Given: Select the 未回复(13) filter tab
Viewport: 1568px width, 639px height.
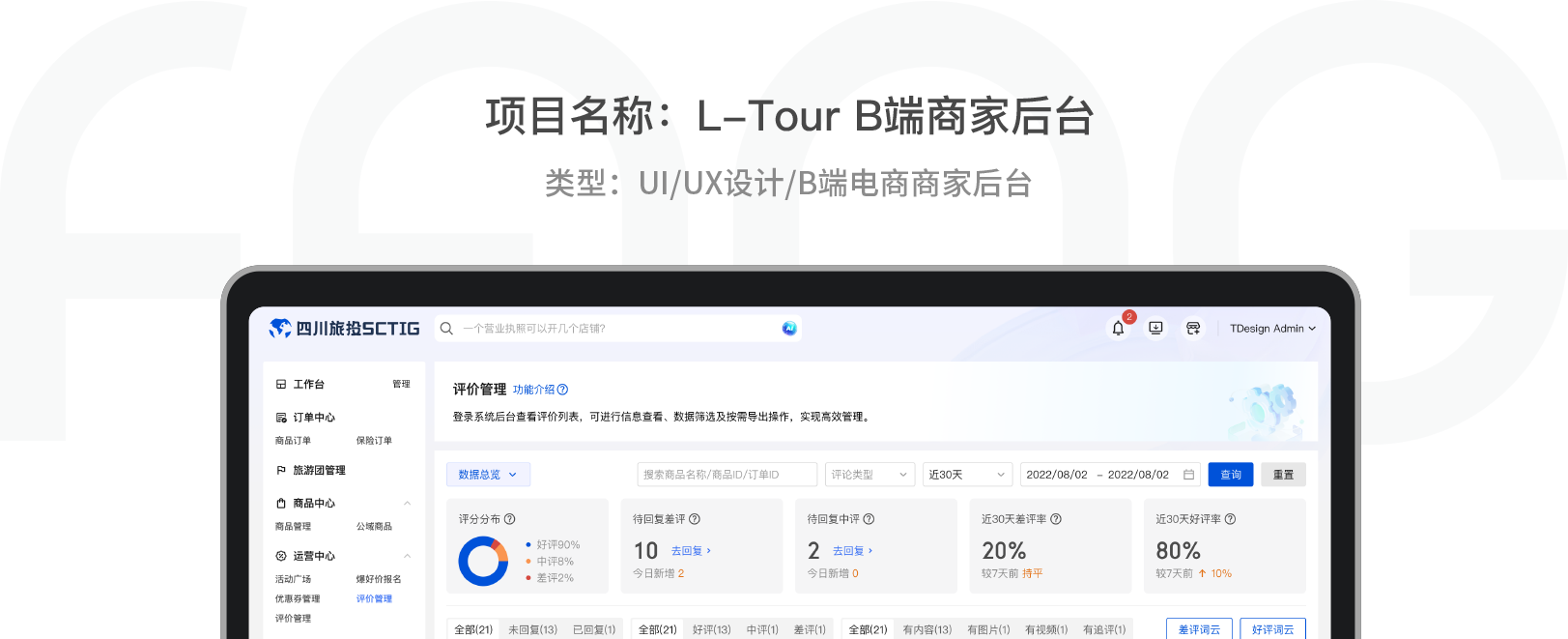Looking at the screenshot, I should tap(532, 629).
